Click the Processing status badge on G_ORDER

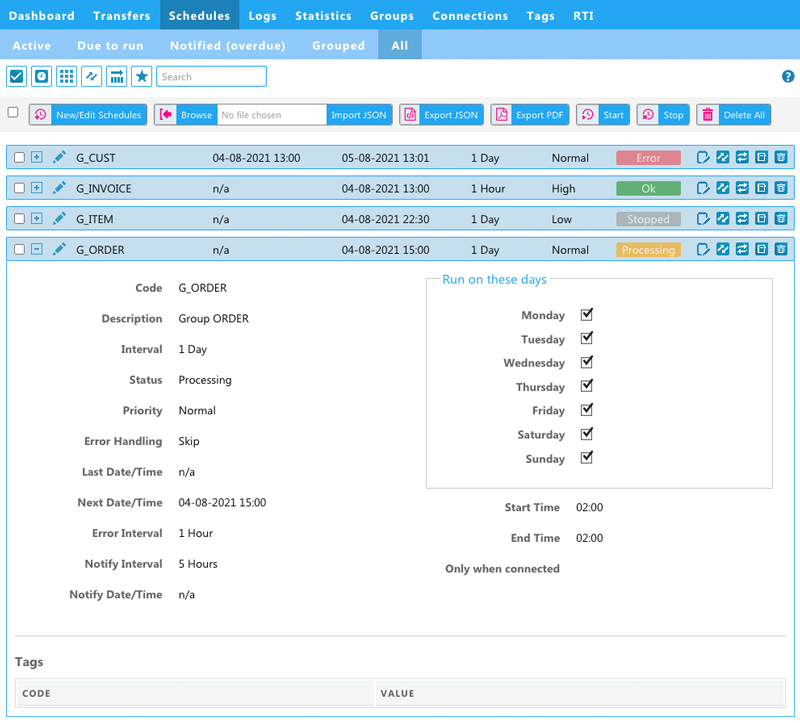(648, 250)
